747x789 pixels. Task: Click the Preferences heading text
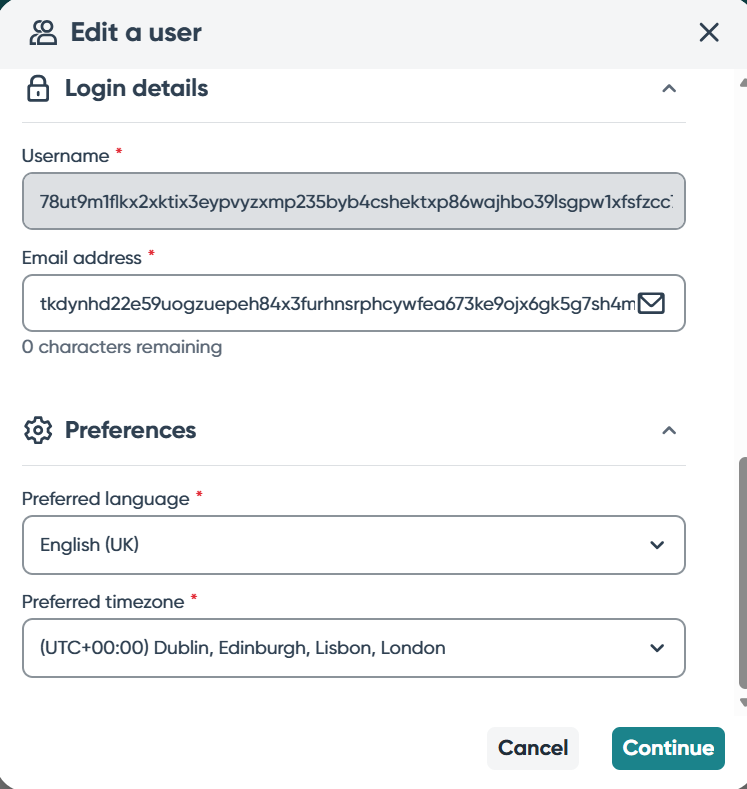(x=130, y=430)
